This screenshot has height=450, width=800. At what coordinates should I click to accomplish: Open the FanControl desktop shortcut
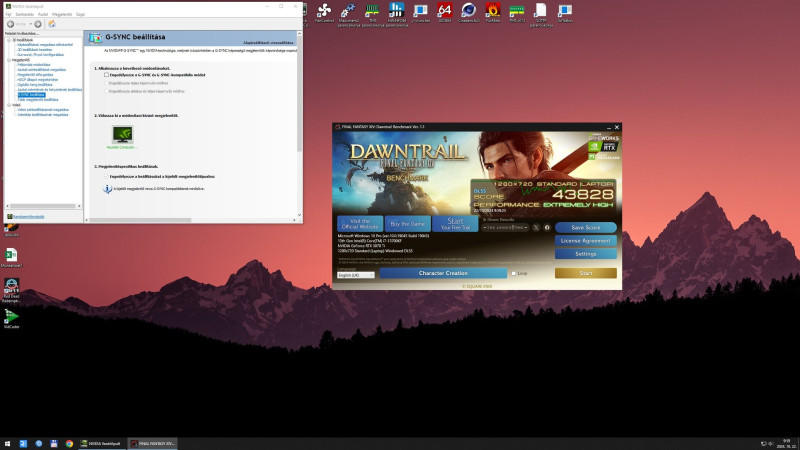(x=324, y=13)
